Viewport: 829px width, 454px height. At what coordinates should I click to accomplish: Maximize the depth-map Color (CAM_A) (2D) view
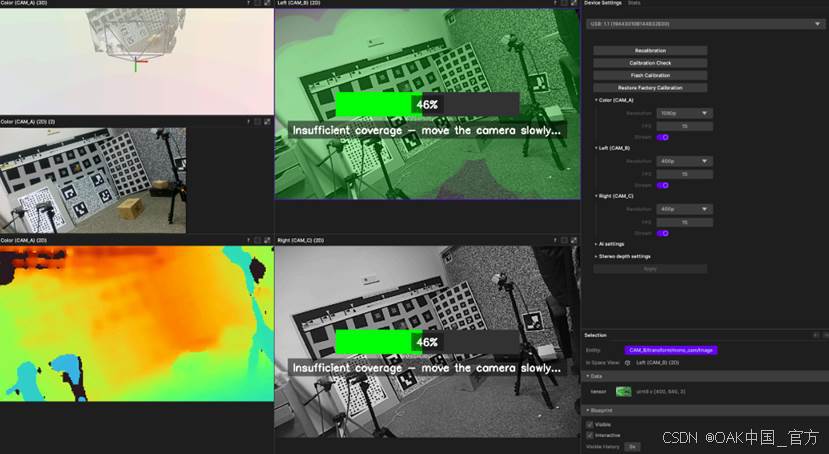point(267,240)
